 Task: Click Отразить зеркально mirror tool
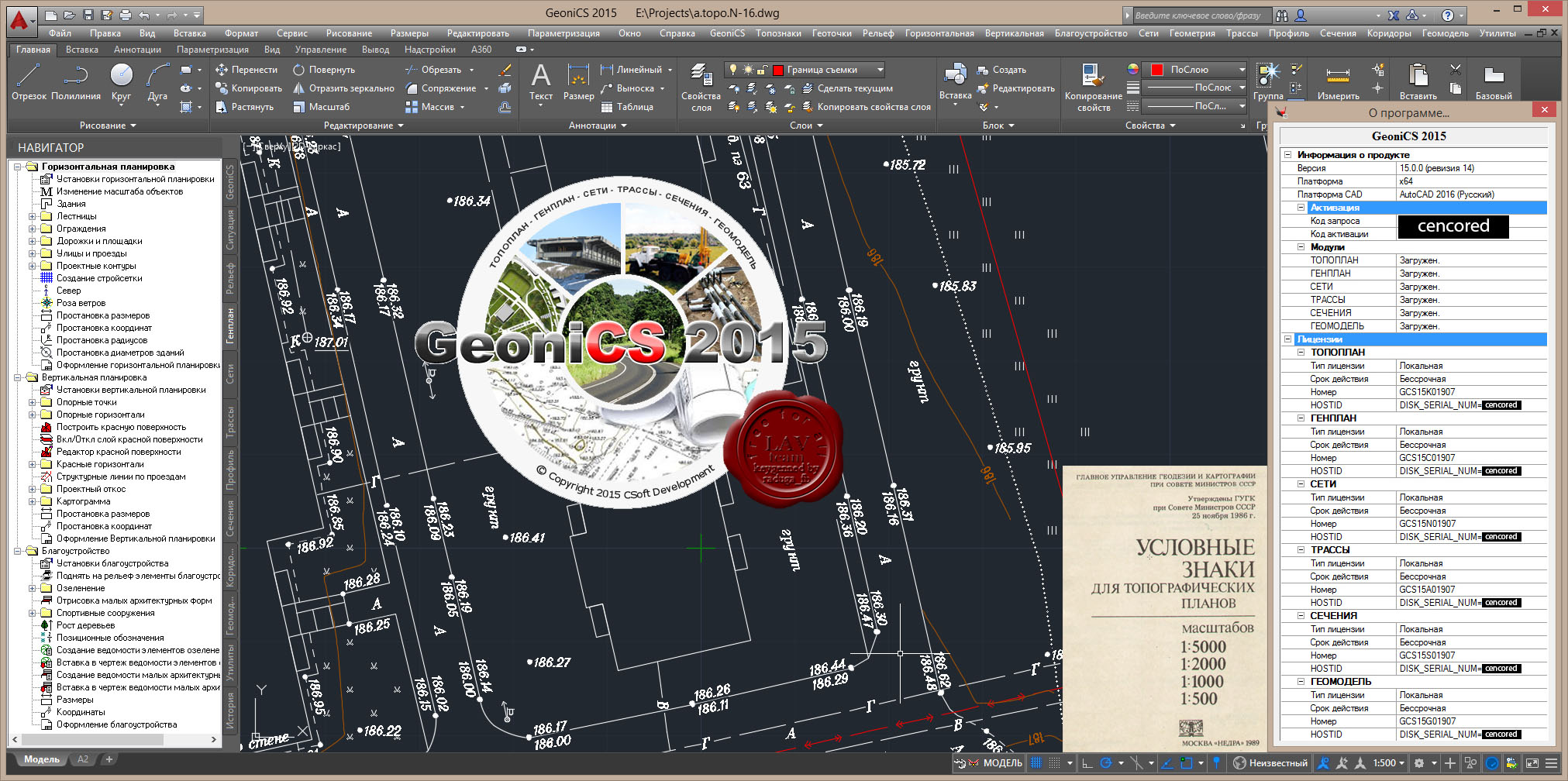(343, 88)
